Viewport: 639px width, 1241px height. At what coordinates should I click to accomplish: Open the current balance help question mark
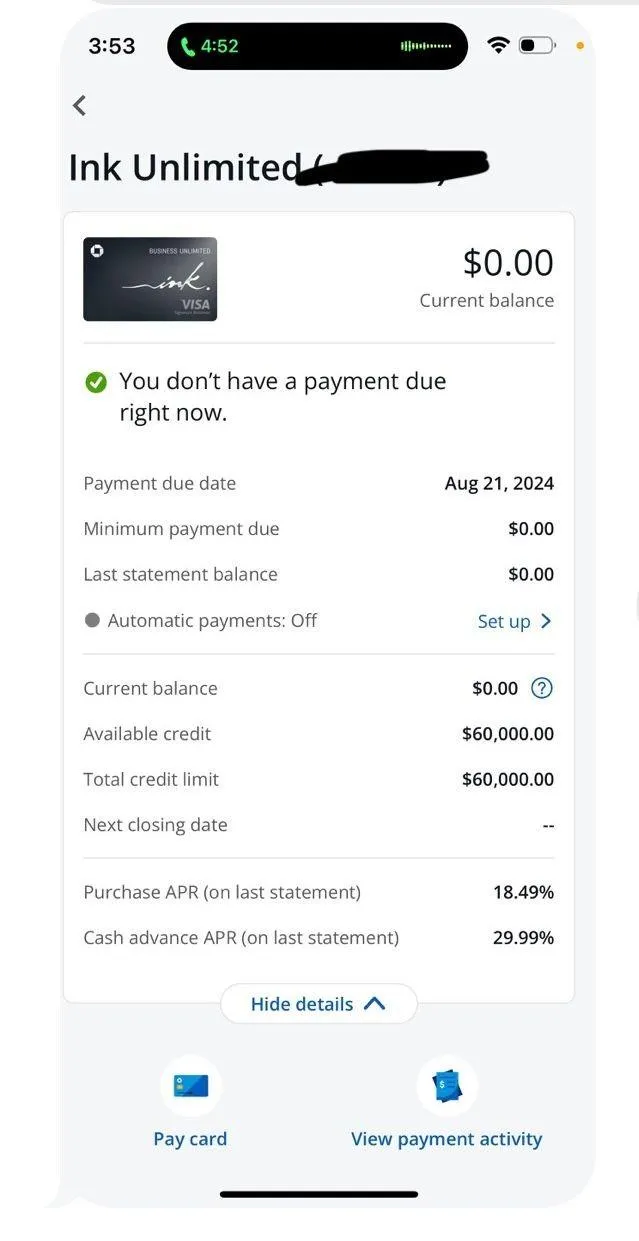[541, 688]
